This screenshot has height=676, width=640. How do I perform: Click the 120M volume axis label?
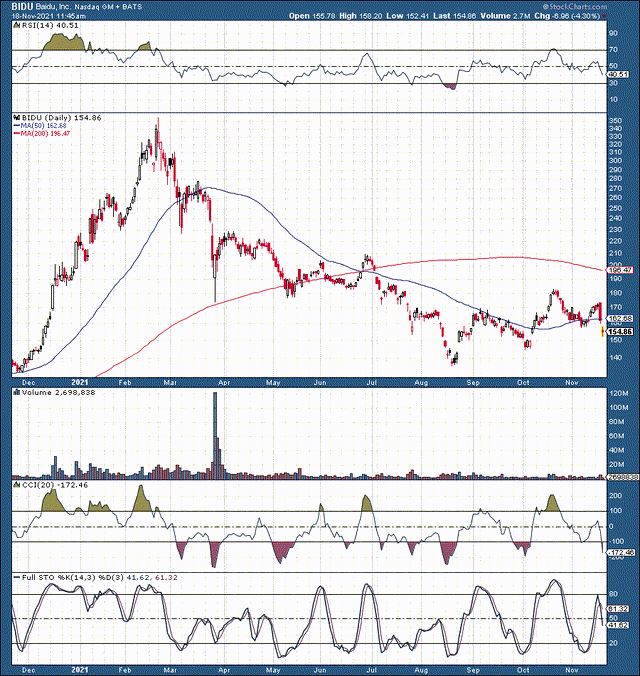coord(618,394)
